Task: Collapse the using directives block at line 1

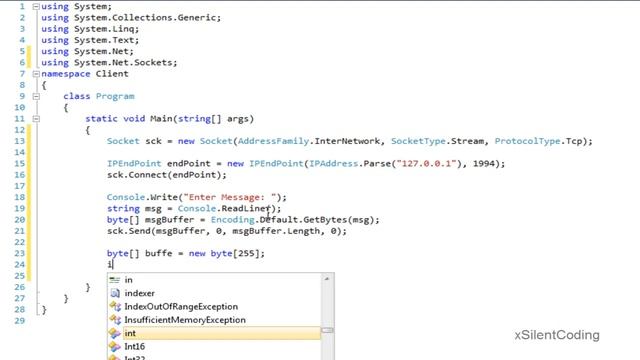Action: (x=36, y=7)
